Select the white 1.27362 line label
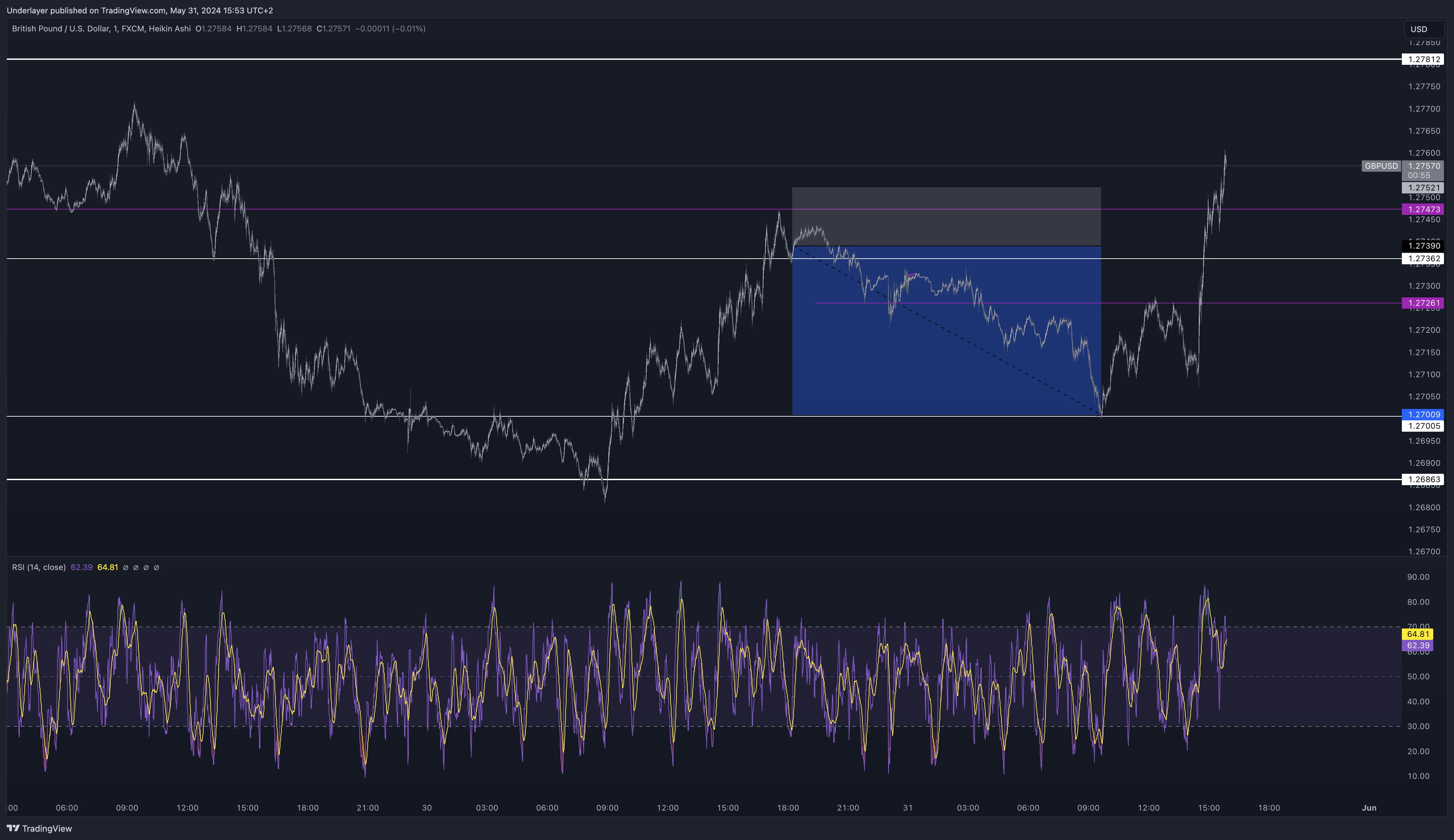 (x=1422, y=259)
